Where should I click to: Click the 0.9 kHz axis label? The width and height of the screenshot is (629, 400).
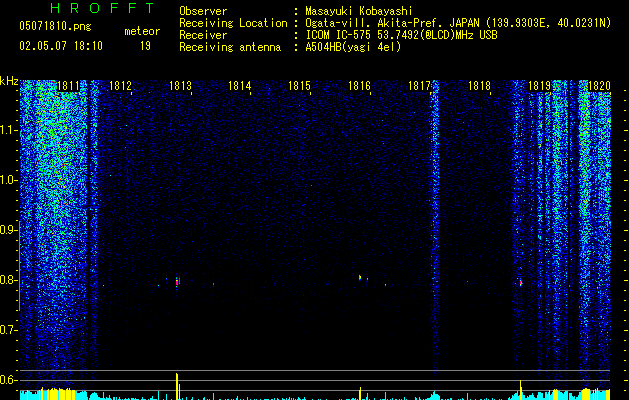[9, 230]
